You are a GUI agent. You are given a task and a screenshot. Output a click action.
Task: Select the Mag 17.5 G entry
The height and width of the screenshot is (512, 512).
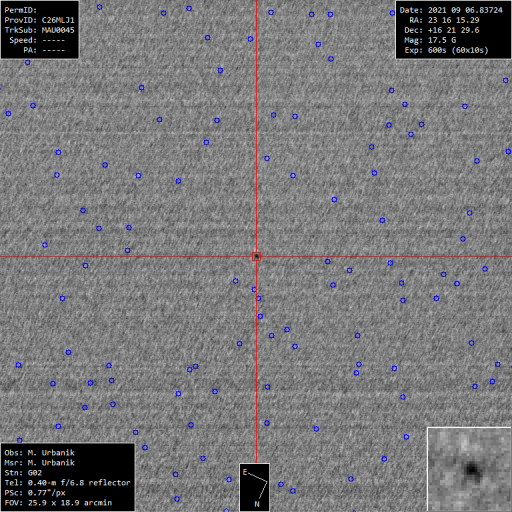tap(430, 40)
